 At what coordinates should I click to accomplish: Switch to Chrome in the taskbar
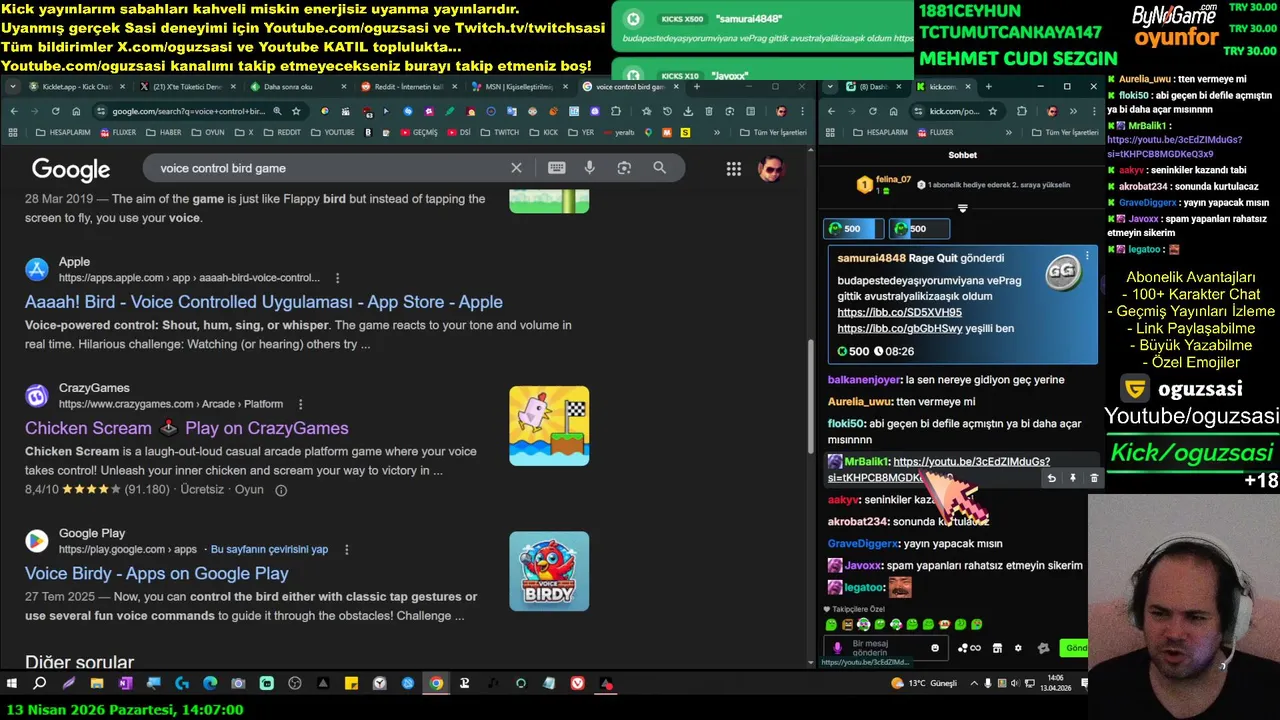(x=436, y=684)
